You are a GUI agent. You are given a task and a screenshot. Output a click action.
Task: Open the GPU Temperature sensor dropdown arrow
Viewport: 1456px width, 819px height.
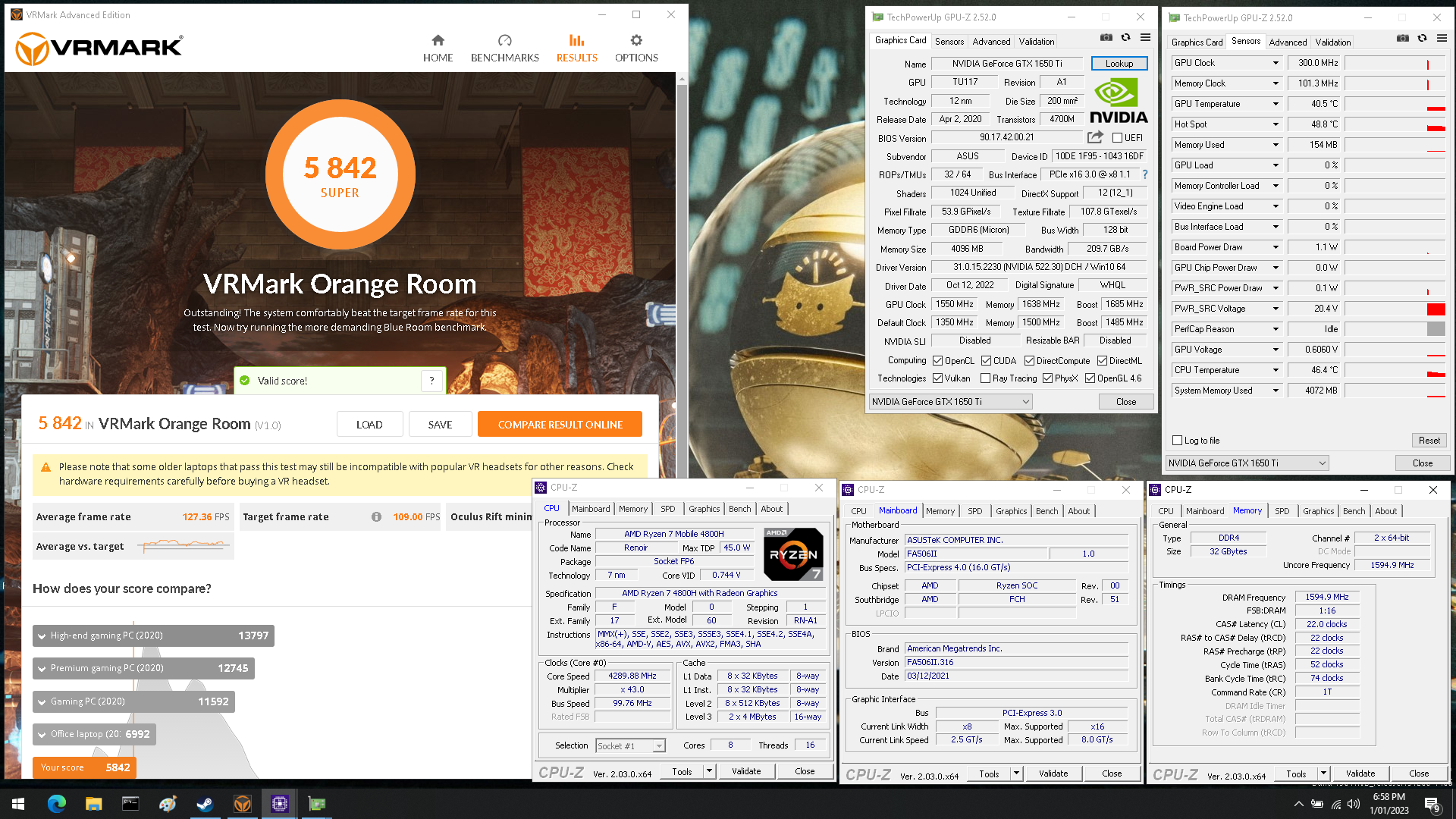pyautogui.click(x=1276, y=104)
